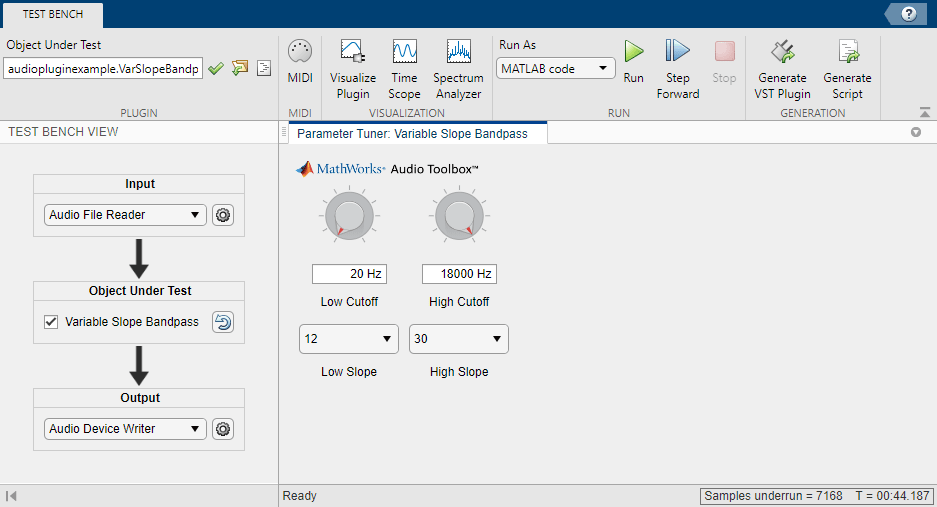Click the Output block header

pos(139,398)
